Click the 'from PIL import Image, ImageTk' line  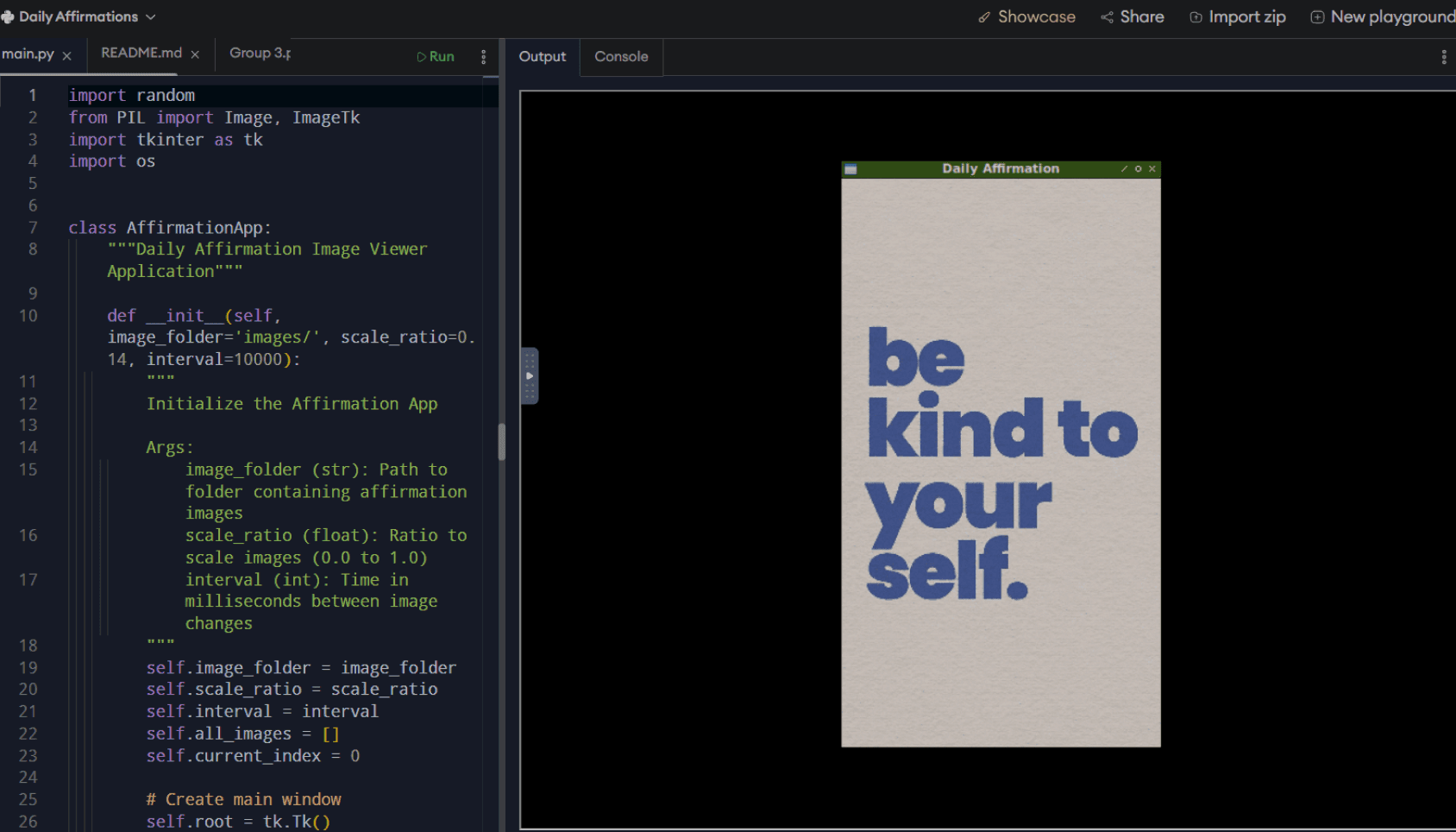(214, 117)
